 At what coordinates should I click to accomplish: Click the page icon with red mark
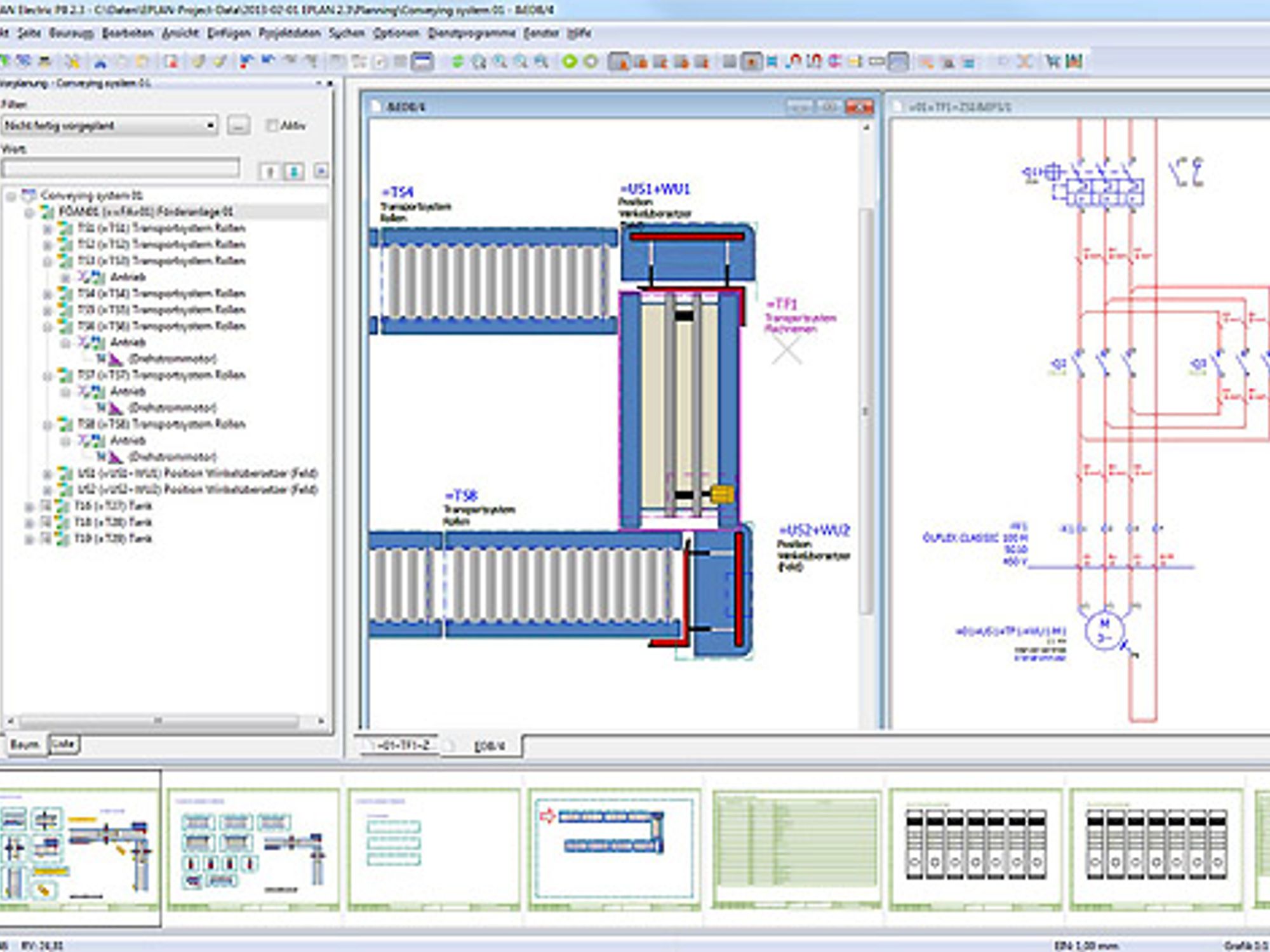point(171,62)
